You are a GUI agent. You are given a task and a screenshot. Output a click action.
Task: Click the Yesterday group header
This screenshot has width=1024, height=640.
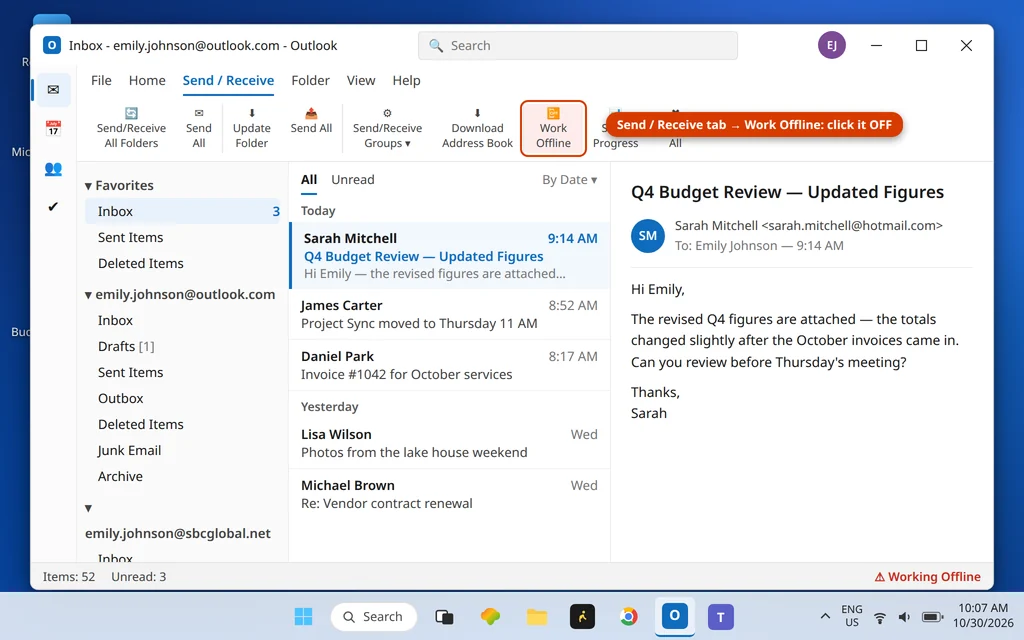point(330,407)
